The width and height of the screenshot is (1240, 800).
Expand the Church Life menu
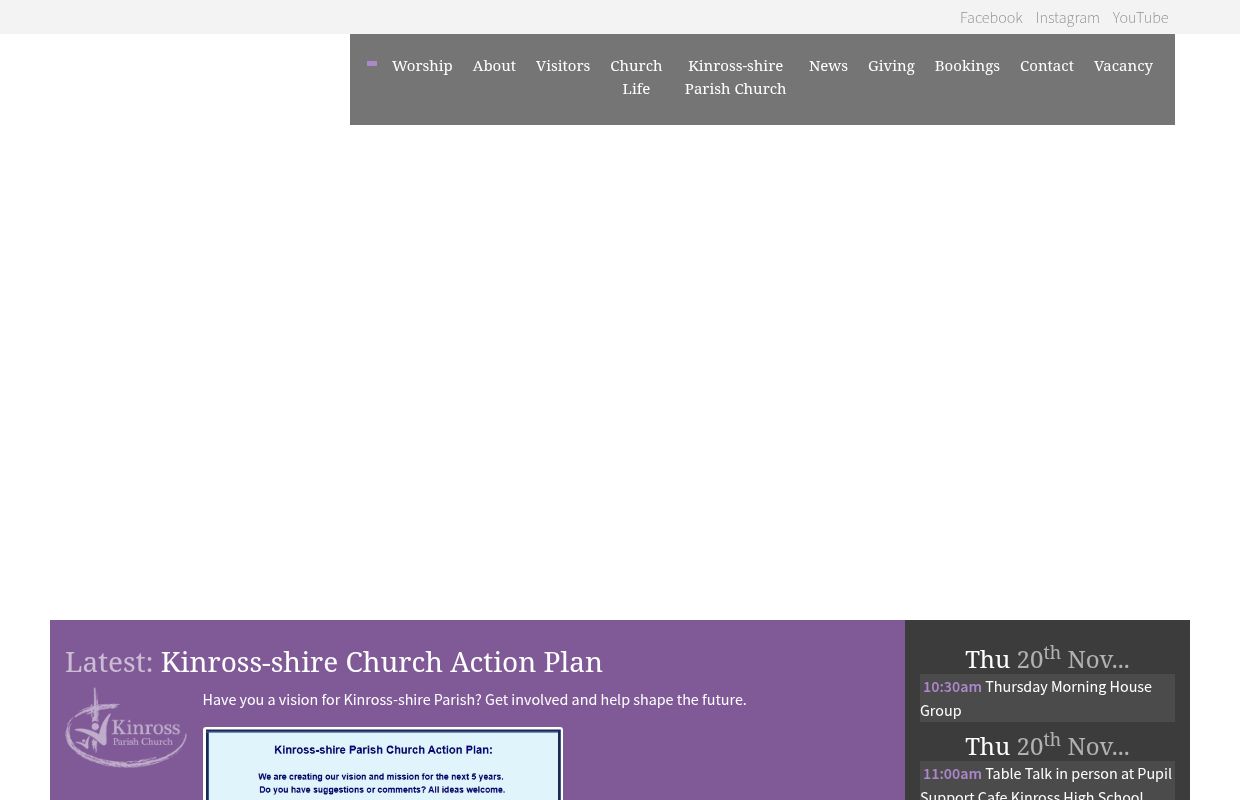[636, 77]
